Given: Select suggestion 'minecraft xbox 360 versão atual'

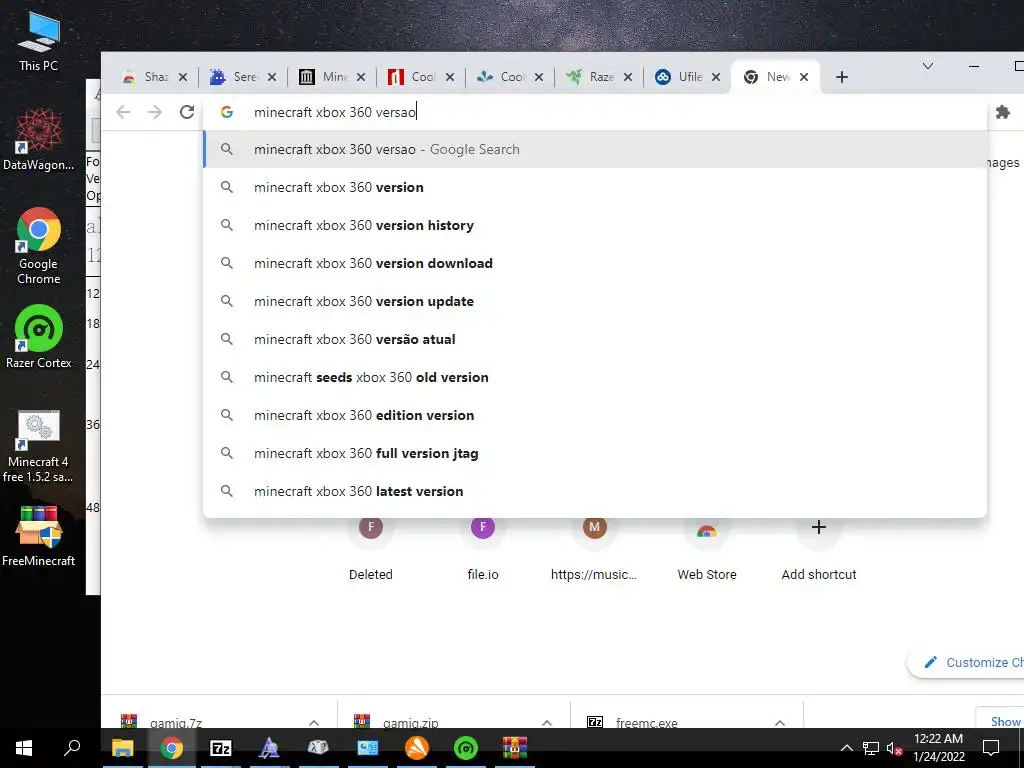Looking at the screenshot, I should click(x=595, y=339).
